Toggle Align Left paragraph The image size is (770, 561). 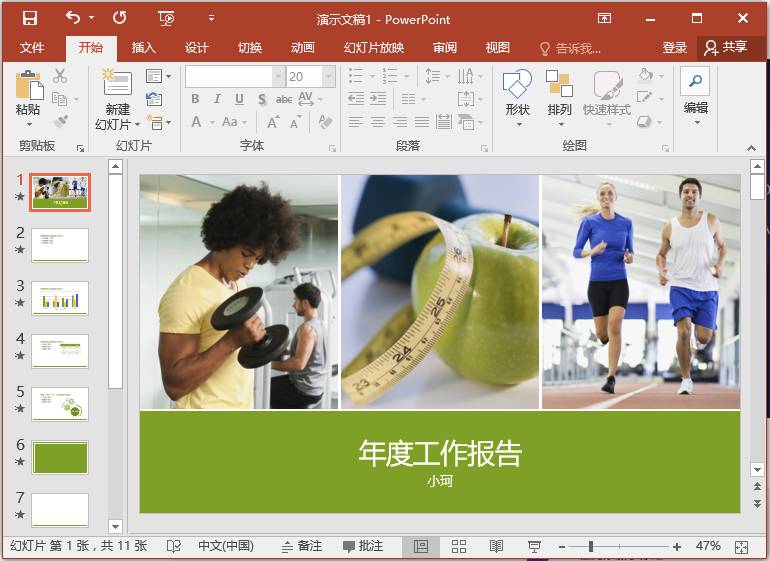[356, 122]
